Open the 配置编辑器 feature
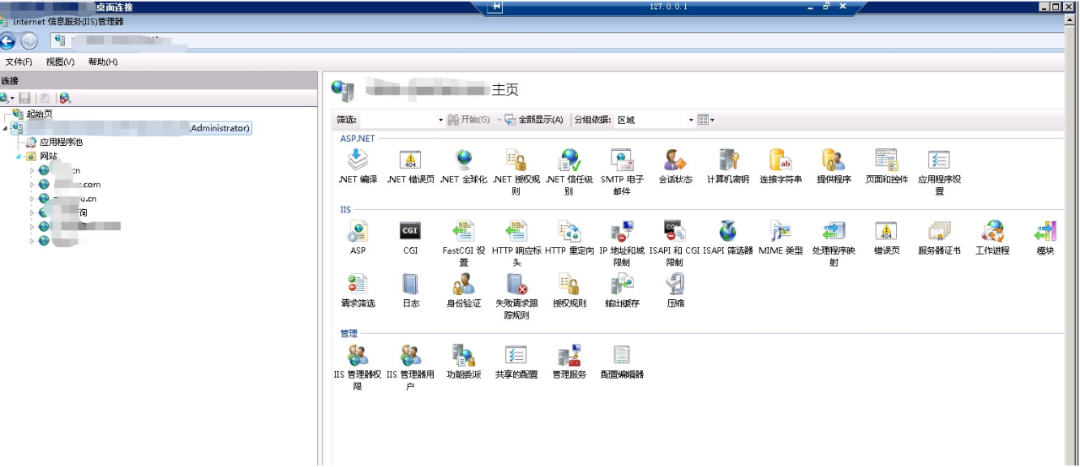Image resolution: width=1080 pixels, height=467 pixels. tap(621, 362)
